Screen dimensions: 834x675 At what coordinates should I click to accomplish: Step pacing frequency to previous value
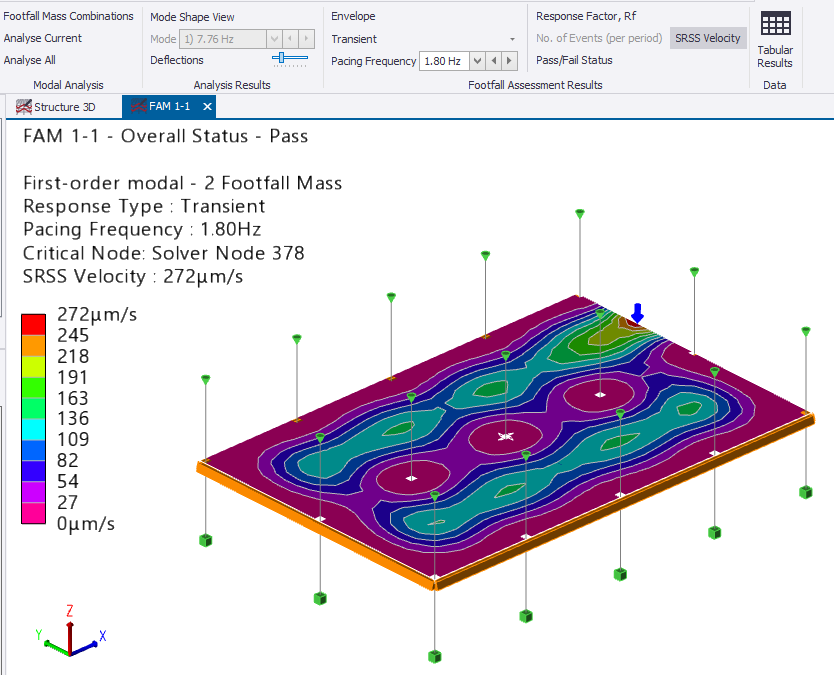point(495,61)
